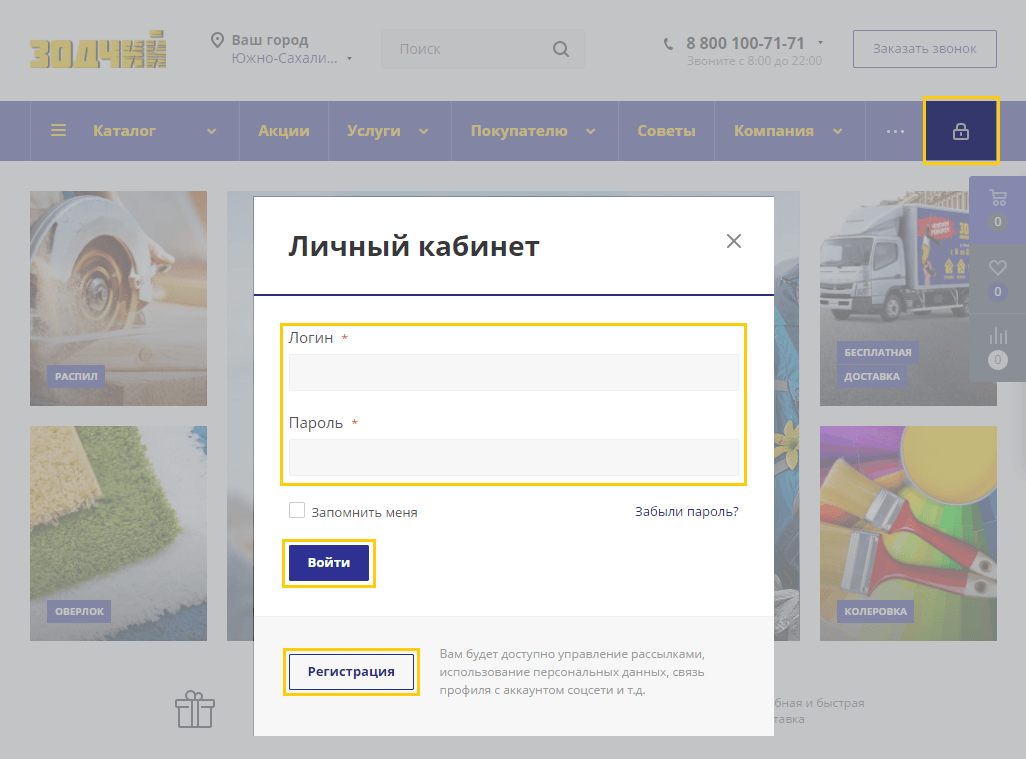
Task: Expand the phone number dropdown arrow
Action: [820, 43]
